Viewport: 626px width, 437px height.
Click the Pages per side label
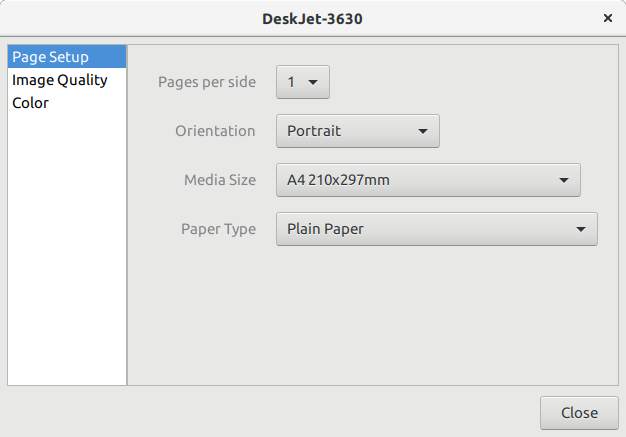pos(207,82)
